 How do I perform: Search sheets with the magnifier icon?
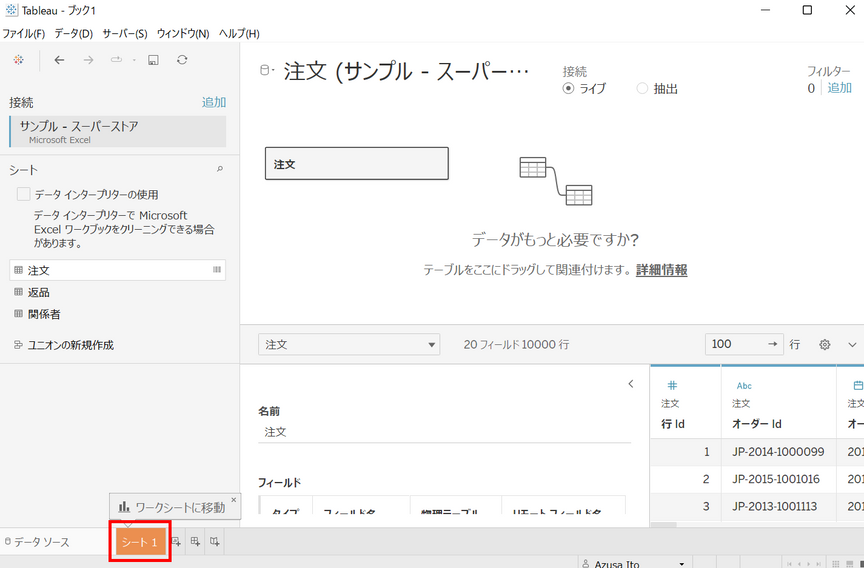pos(220,170)
